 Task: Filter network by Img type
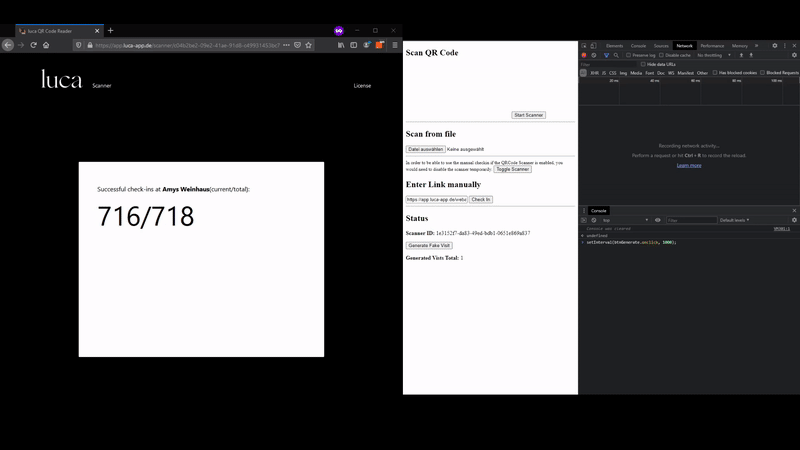tap(623, 73)
